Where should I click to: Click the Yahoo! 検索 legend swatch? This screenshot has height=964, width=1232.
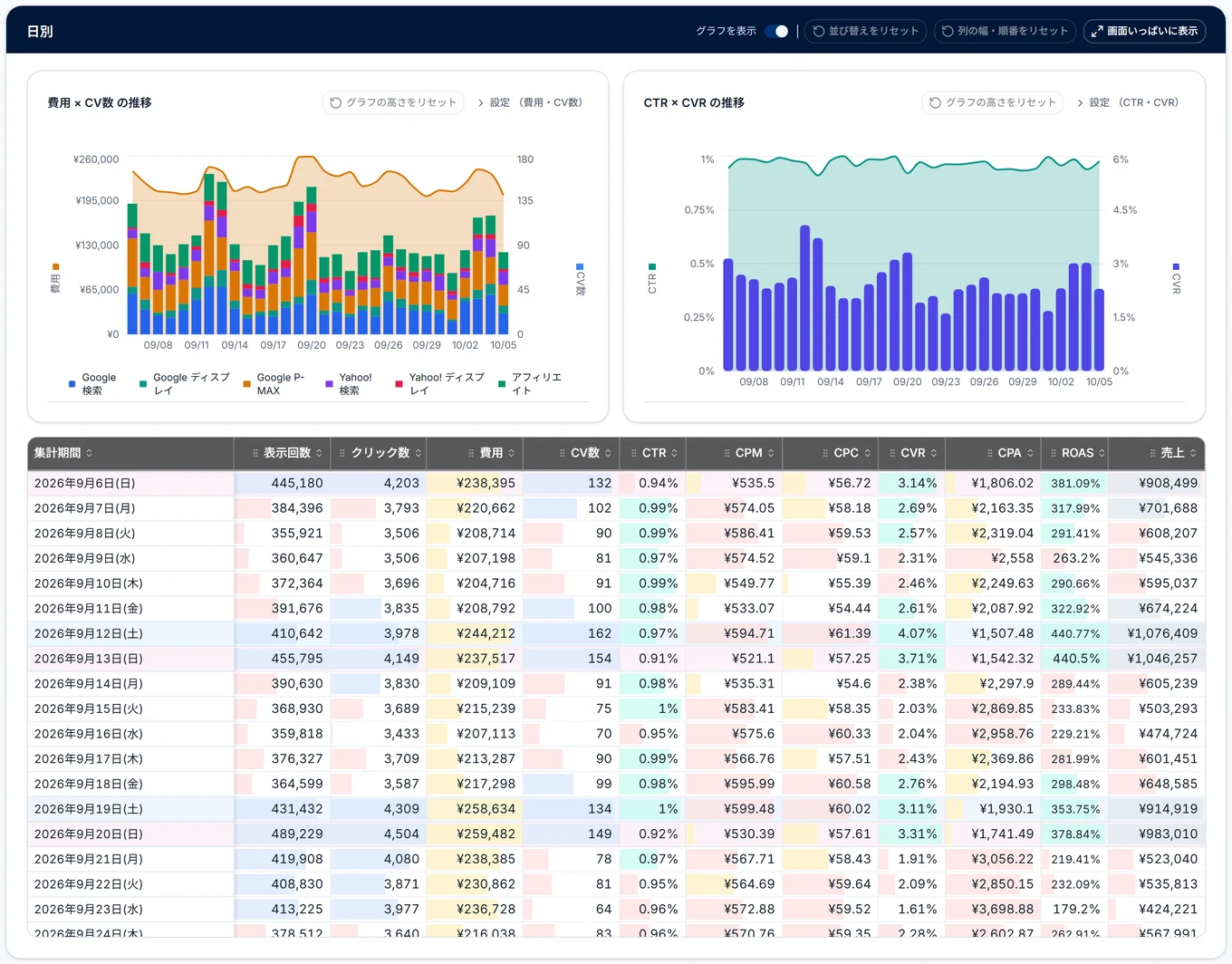click(329, 384)
